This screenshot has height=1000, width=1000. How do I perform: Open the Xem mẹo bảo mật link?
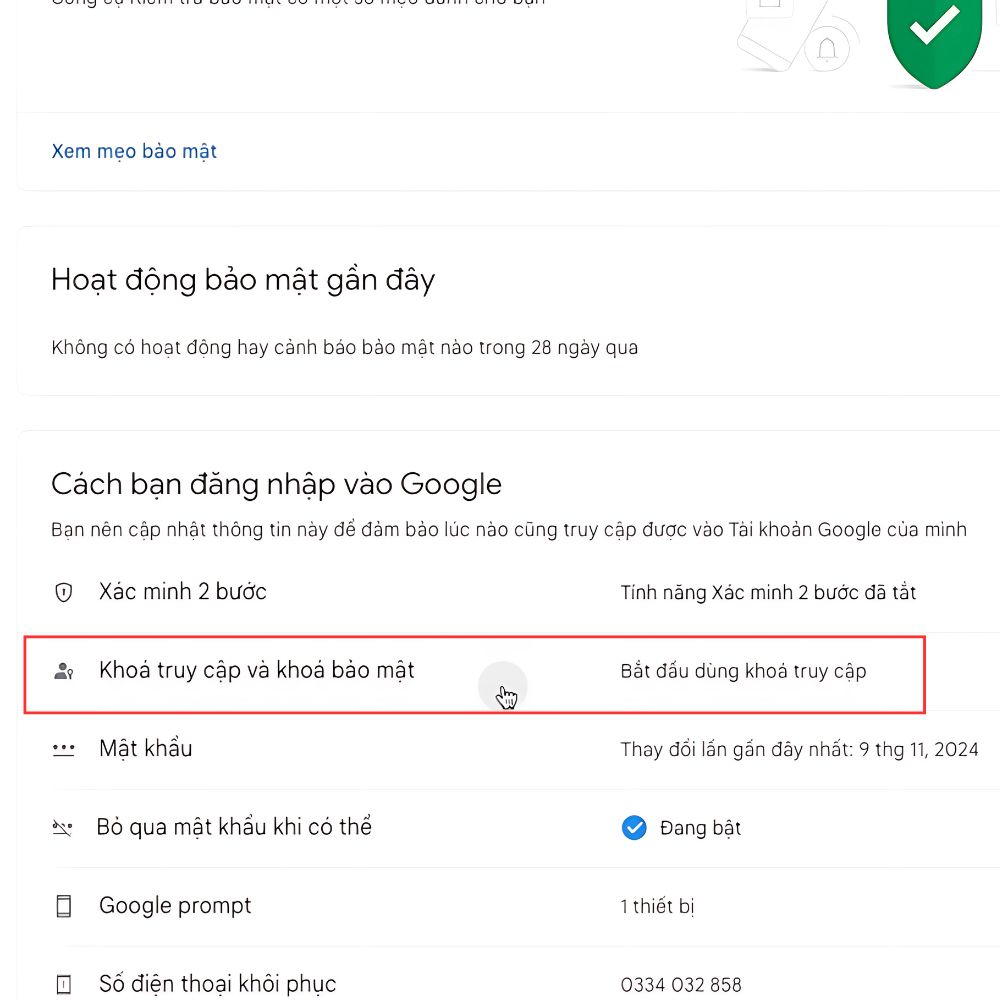click(134, 151)
